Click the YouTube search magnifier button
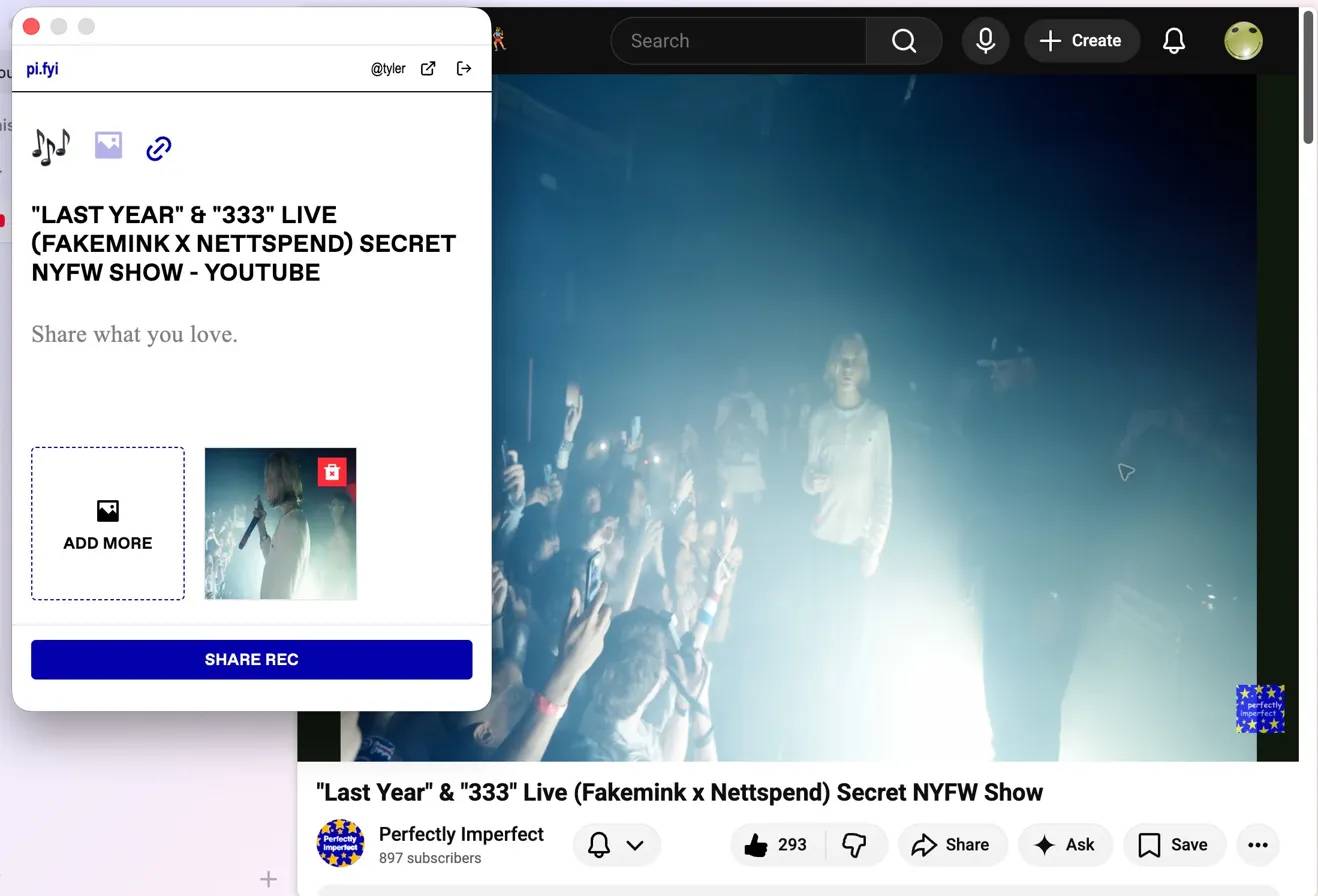This screenshot has width=1318, height=896. click(904, 41)
